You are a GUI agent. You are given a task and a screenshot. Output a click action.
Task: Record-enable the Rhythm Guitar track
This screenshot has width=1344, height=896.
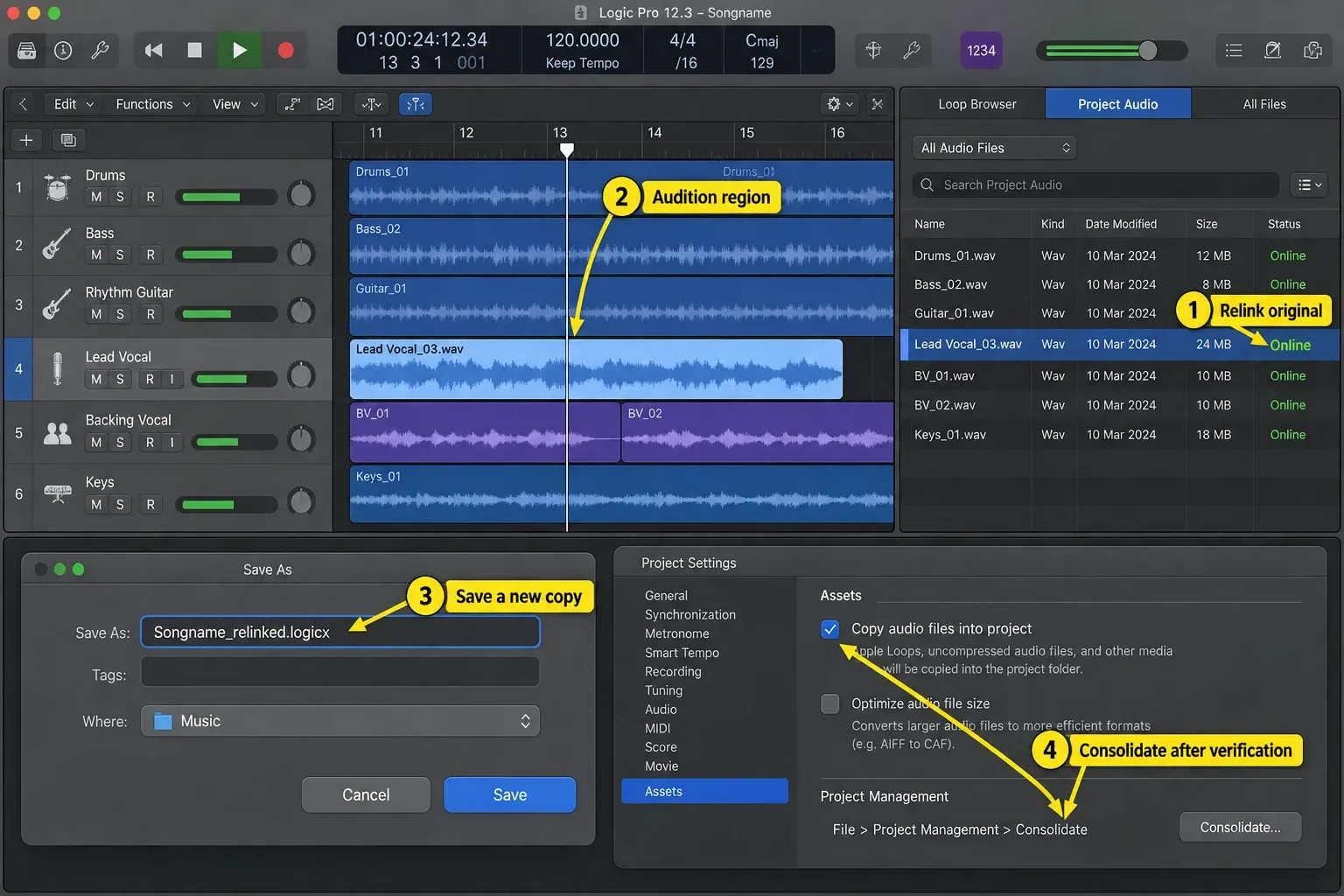(150, 314)
